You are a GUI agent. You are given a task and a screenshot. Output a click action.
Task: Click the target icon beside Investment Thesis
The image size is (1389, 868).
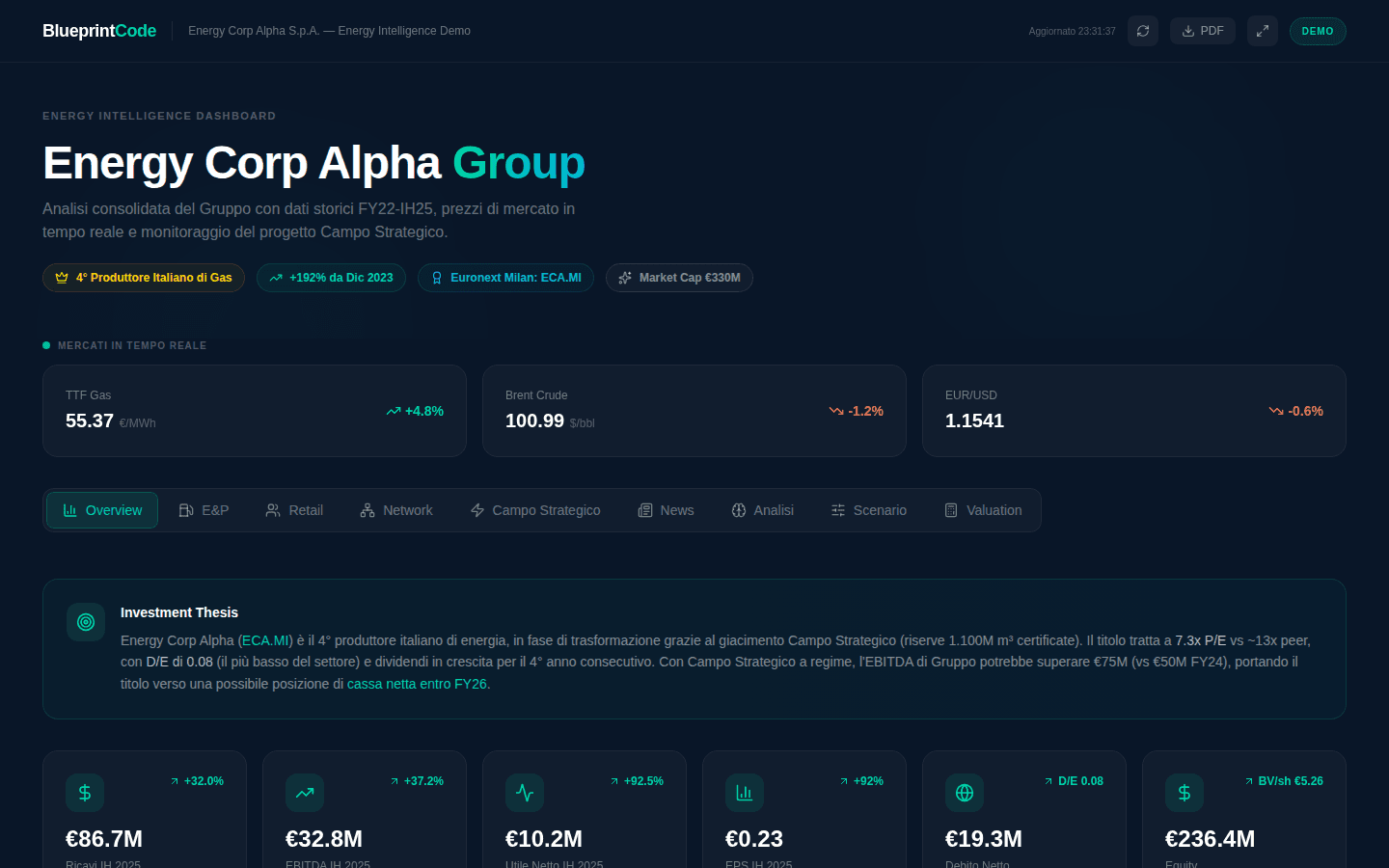(86, 622)
